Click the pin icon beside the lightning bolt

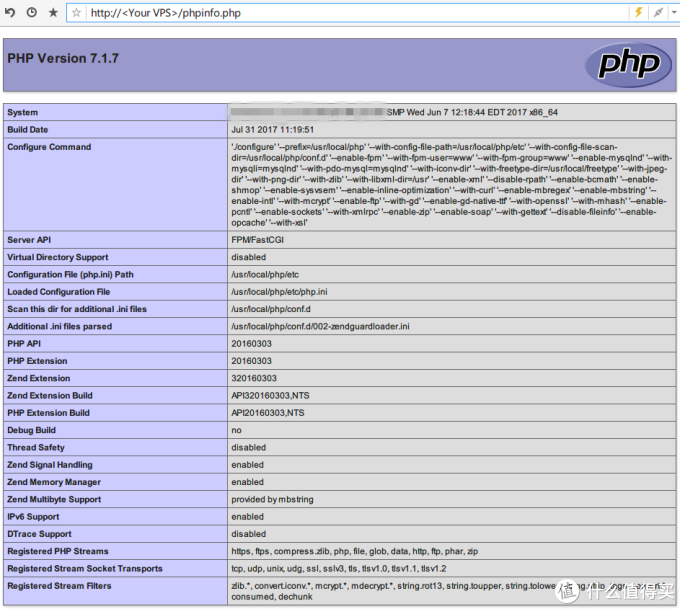coord(658,13)
